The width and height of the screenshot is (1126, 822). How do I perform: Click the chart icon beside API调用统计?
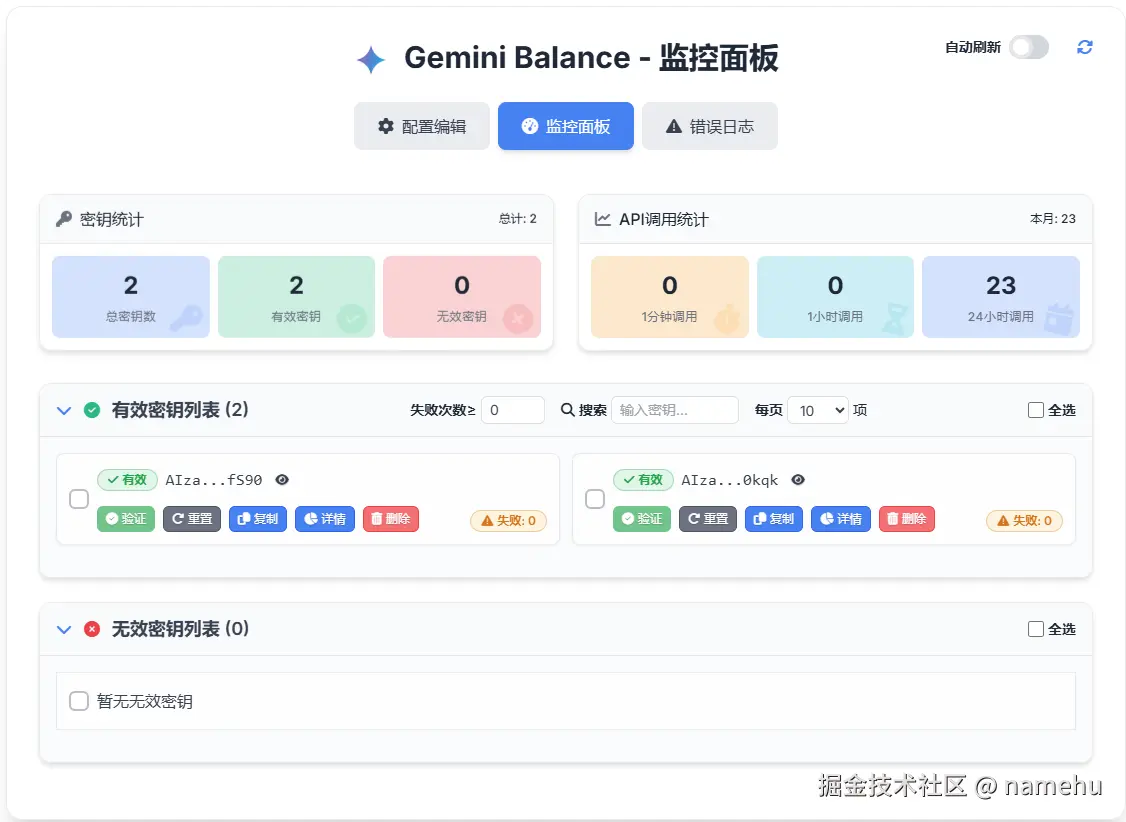[602, 219]
